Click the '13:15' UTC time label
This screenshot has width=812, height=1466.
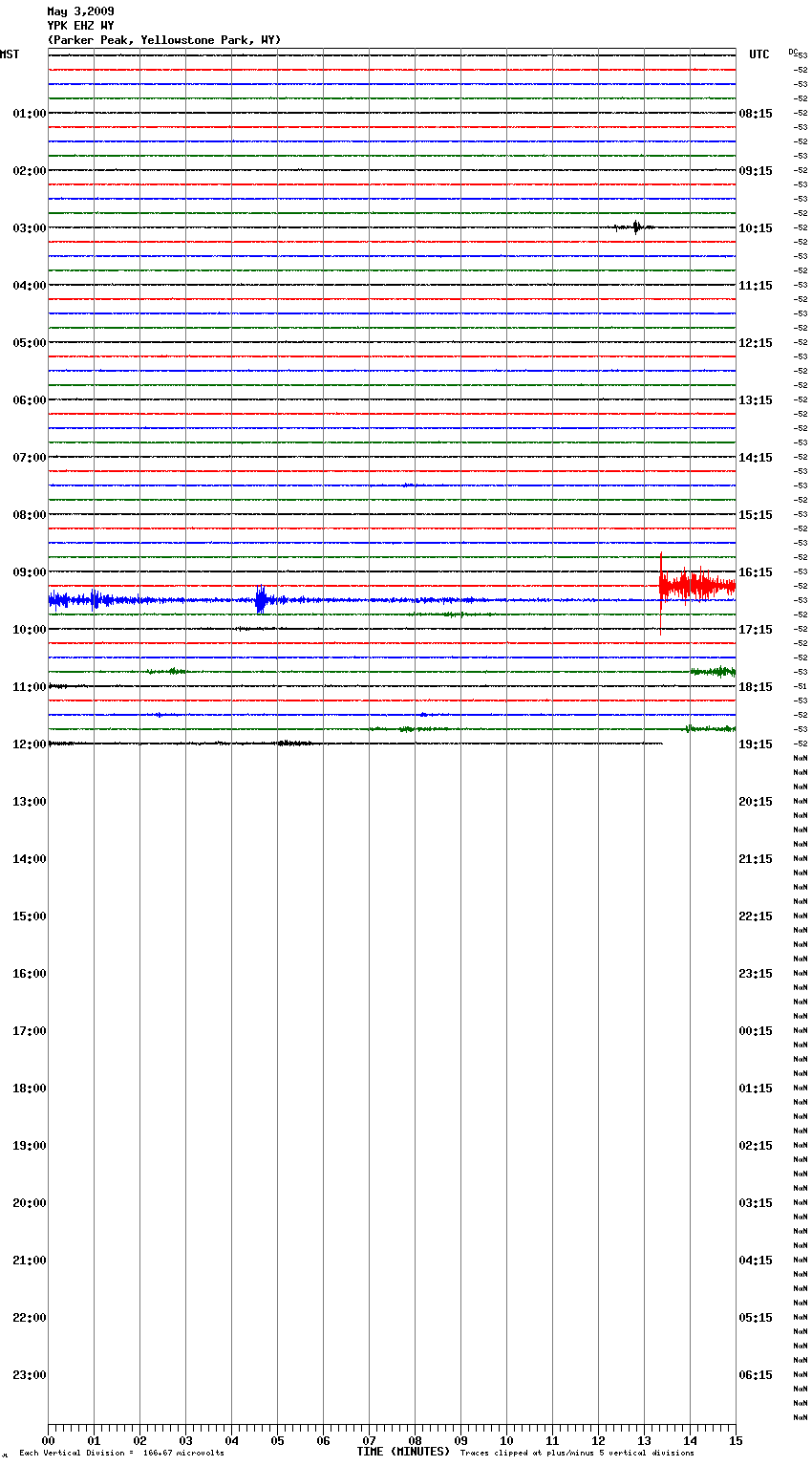756,400
